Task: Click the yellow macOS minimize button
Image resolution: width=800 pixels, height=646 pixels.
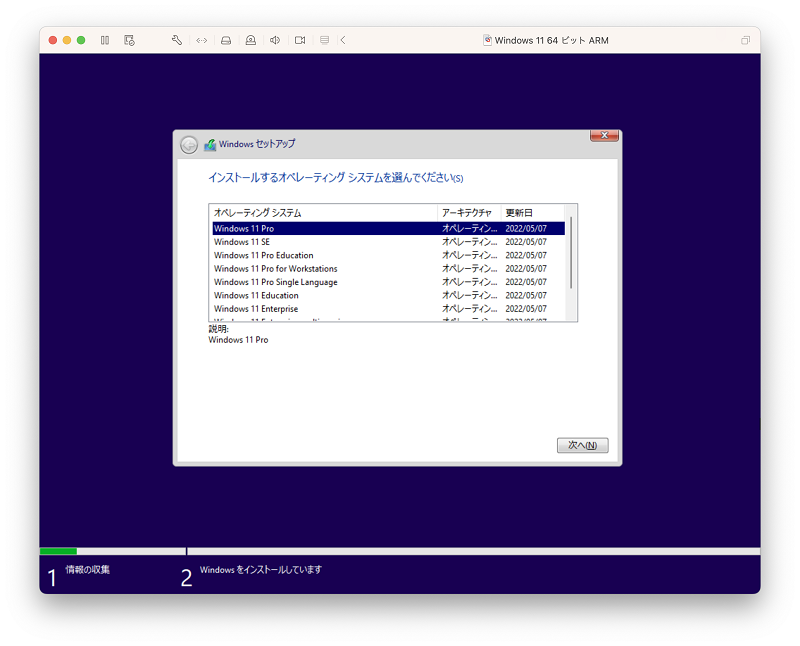Action: (x=67, y=40)
